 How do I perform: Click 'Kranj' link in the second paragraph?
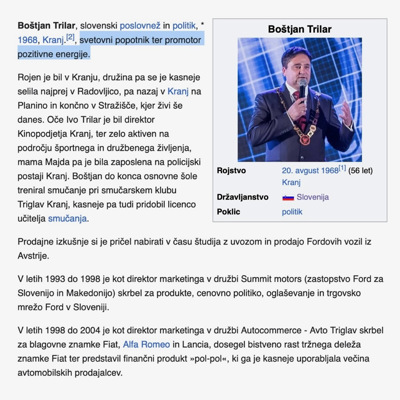(x=178, y=91)
